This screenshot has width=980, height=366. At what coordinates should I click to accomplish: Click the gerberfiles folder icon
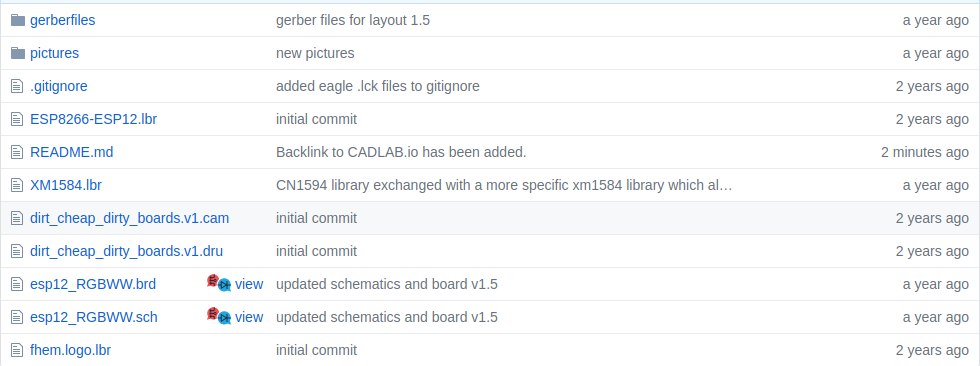[x=18, y=21]
